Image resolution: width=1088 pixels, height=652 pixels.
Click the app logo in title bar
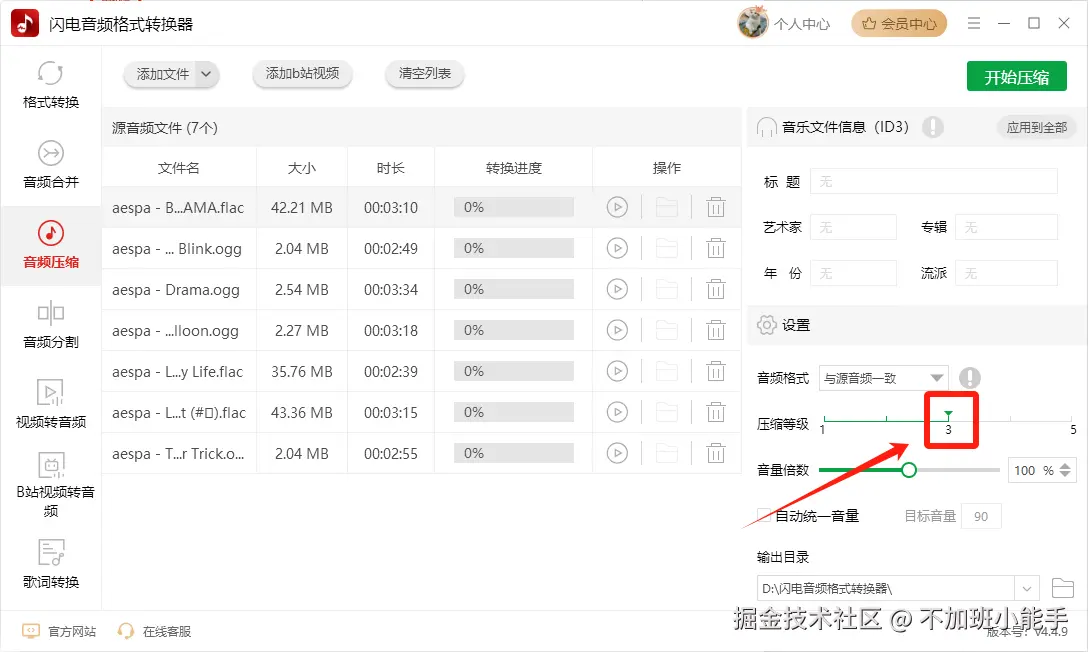point(25,24)
